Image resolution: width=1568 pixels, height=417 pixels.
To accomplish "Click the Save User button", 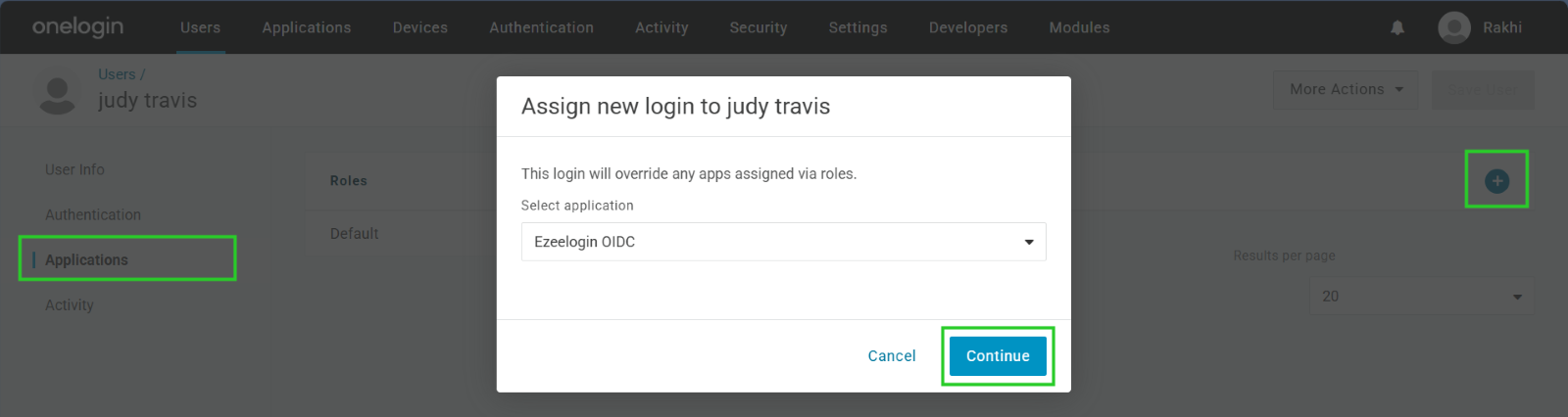I will point(1483,89).
